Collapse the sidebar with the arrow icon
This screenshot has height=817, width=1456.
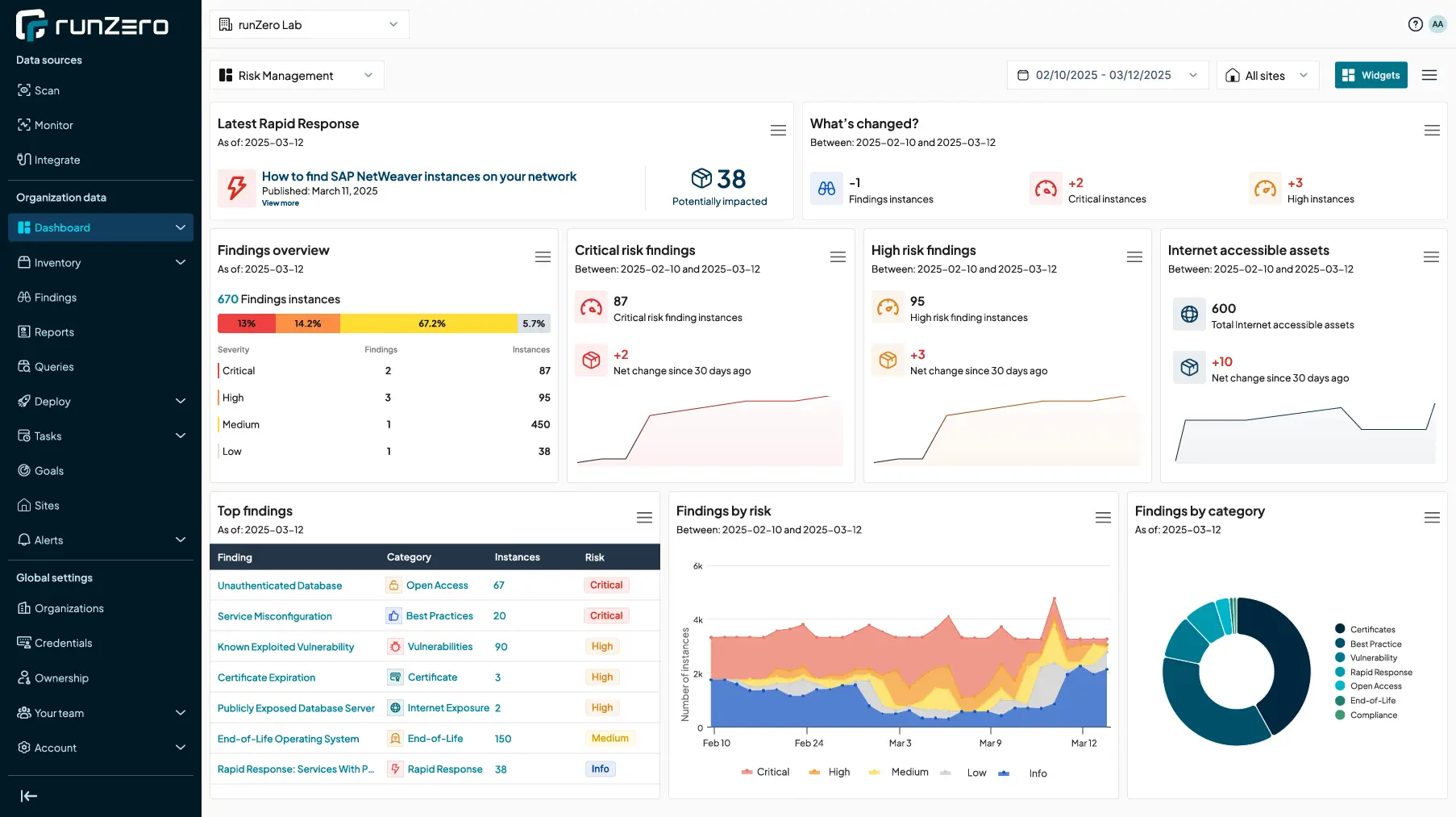pyautogui.click(x=29, y=796)
